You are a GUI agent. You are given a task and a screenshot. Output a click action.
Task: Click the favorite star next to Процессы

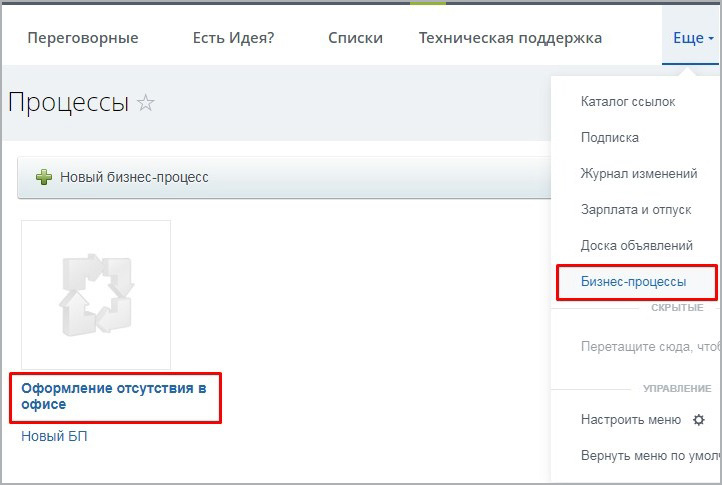(146, 103)
